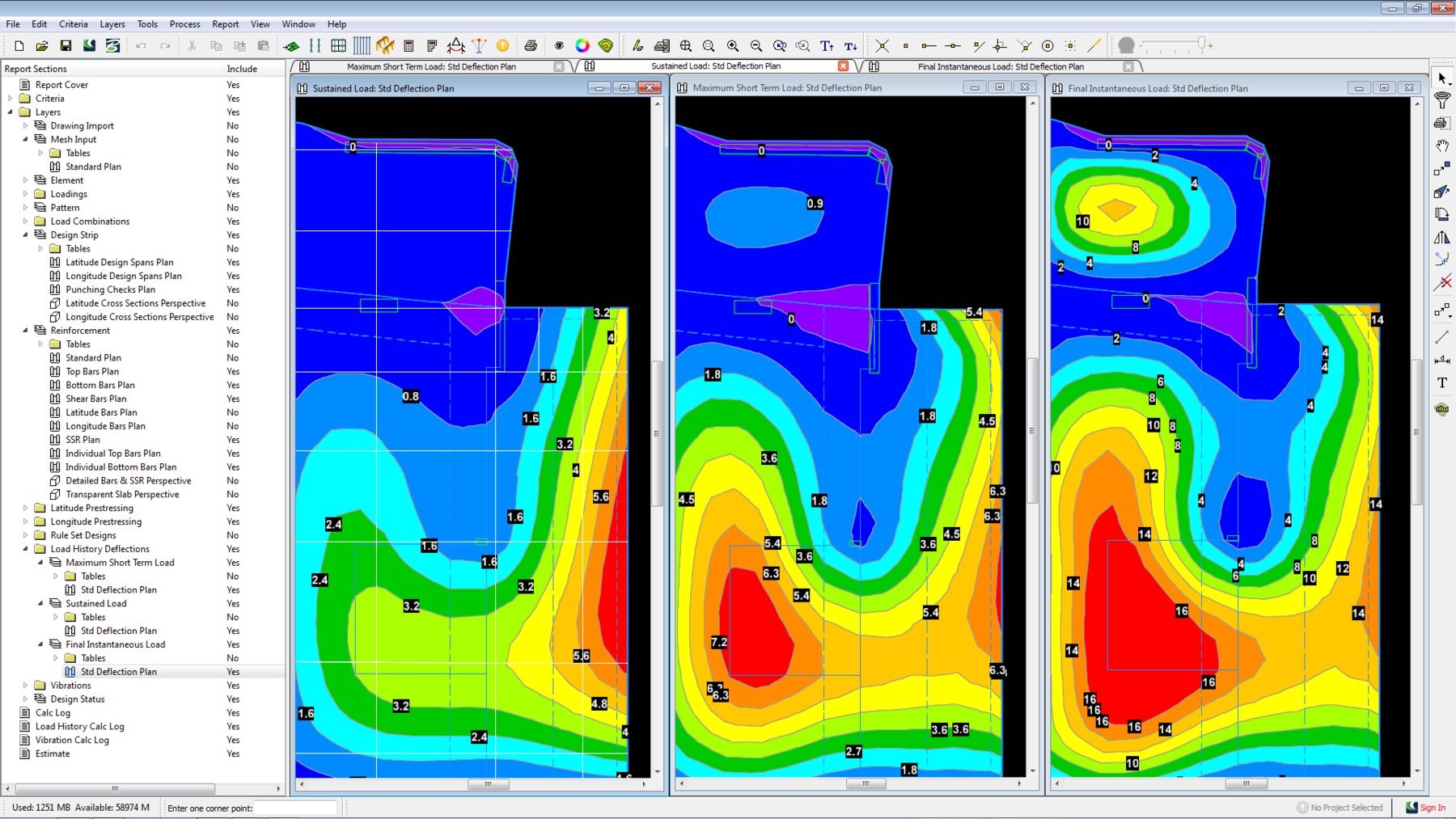This screenshot has height=819, width=1456.
Task: Collapse the Reinforcement tree node
Action: 25,331
